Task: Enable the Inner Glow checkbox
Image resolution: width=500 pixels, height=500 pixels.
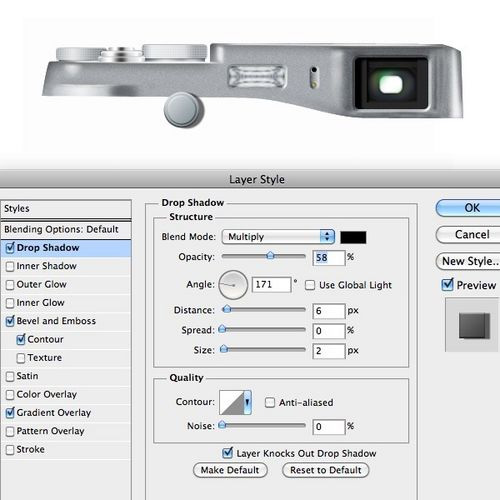Action: [x=10, y=303]
